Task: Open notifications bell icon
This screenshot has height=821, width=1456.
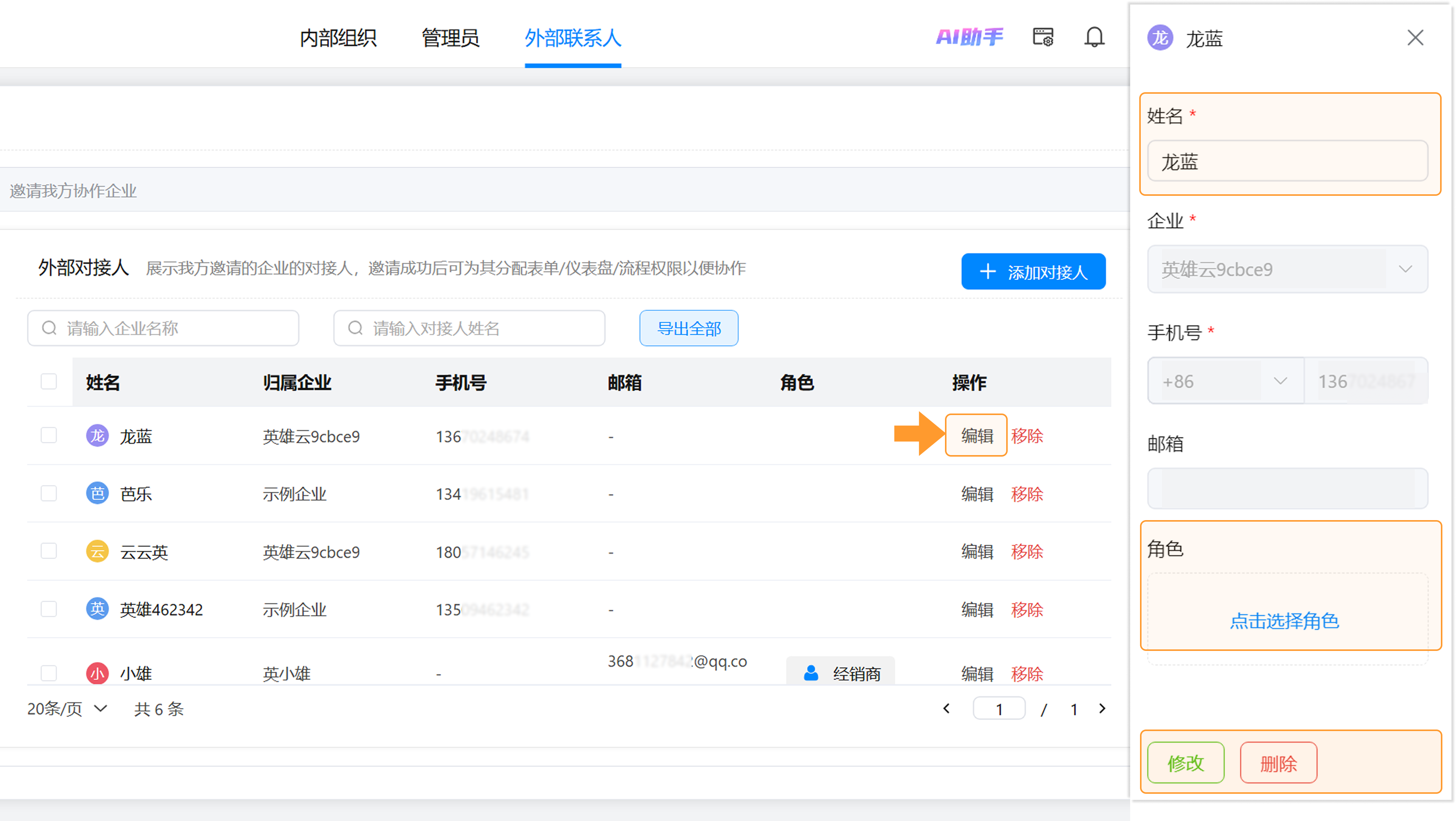Action: 1094,37
